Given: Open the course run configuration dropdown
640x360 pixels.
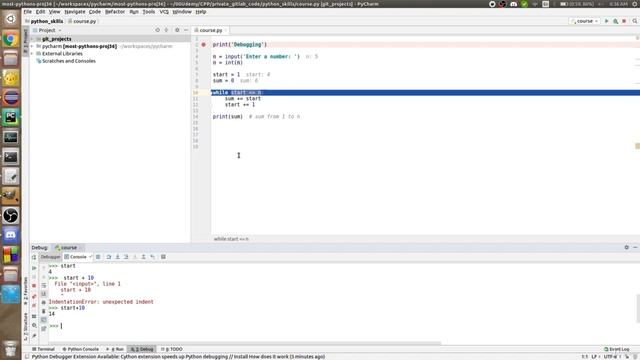Looking at the screenshot, I should [x=585, y=21].
